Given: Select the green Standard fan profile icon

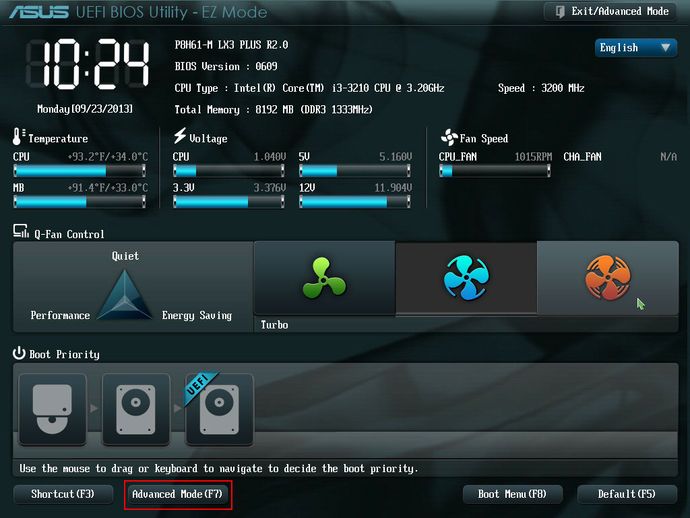Looking at the screenshot, I should [324, 278].
